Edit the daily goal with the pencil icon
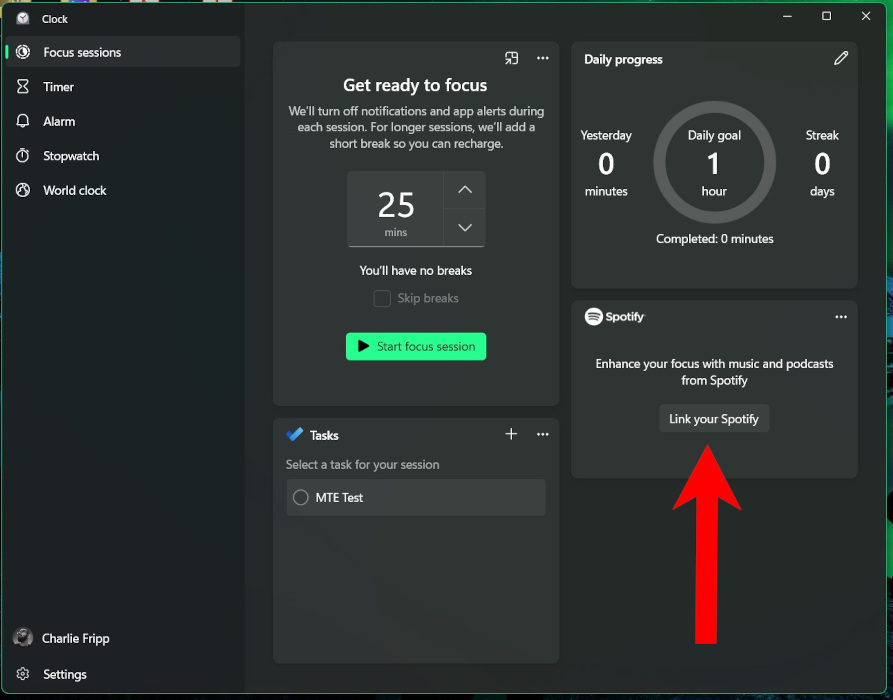 click(x=841, y=58)
